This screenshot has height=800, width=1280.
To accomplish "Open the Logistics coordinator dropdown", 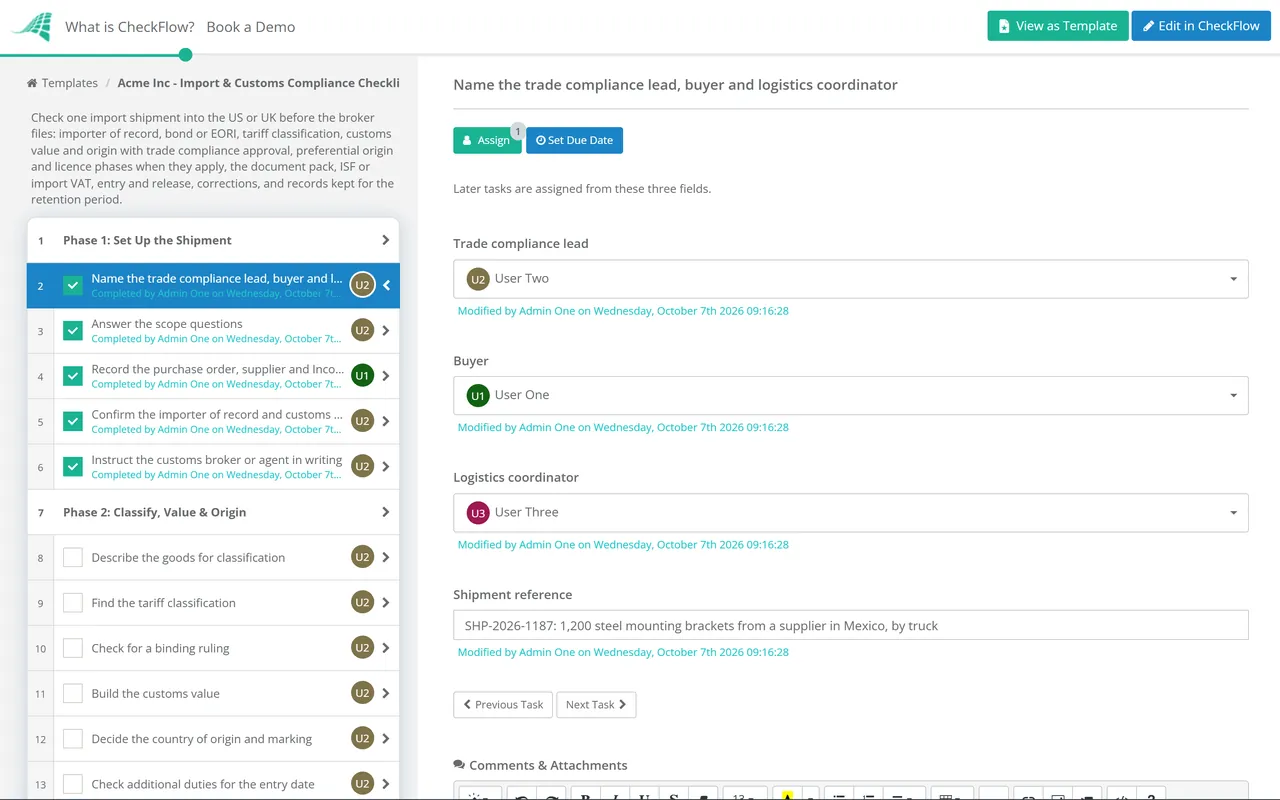I will pyautogui.click(x=851, y=512).
